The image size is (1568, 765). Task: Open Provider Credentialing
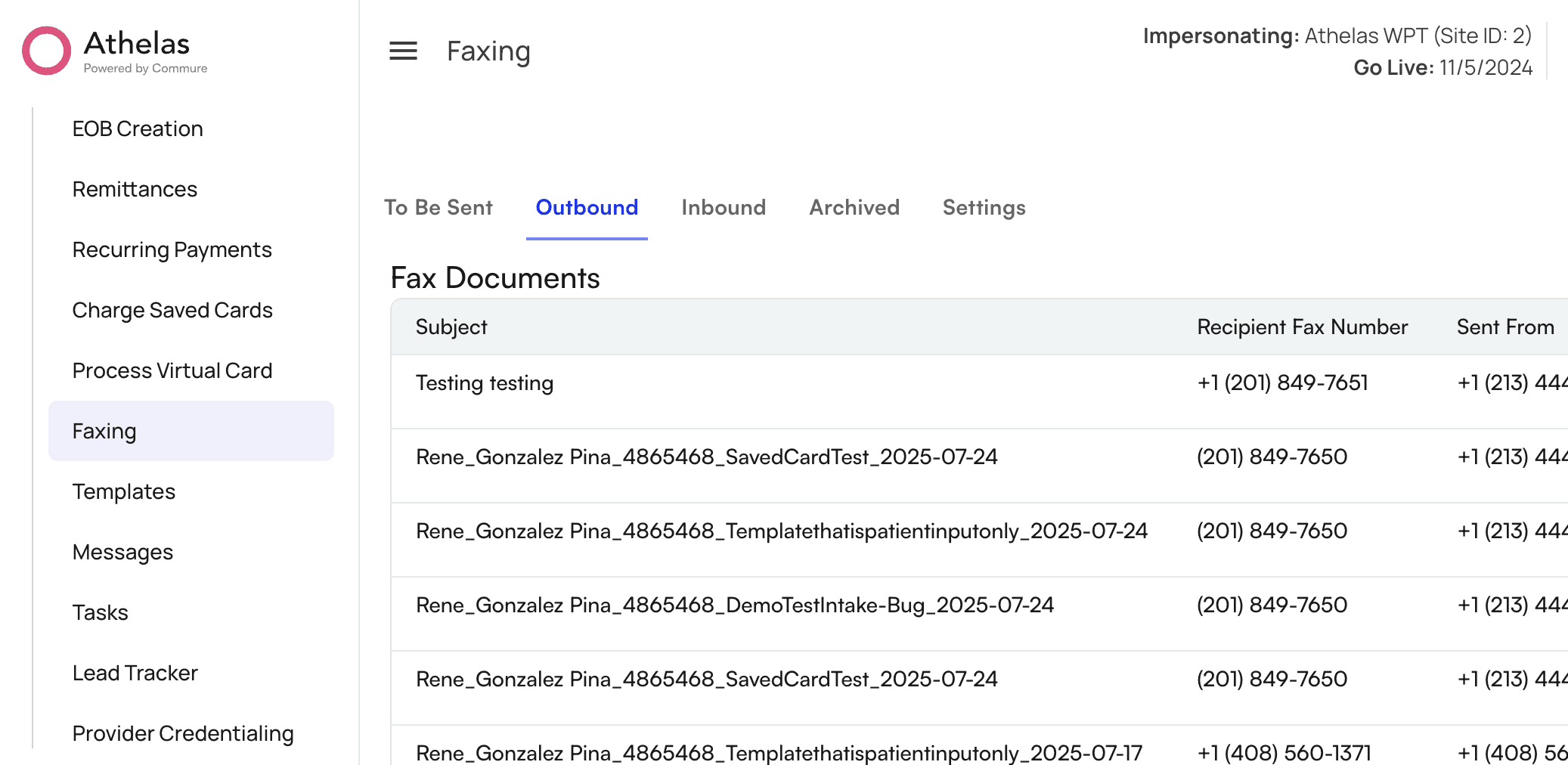click(x=183, y=732)
